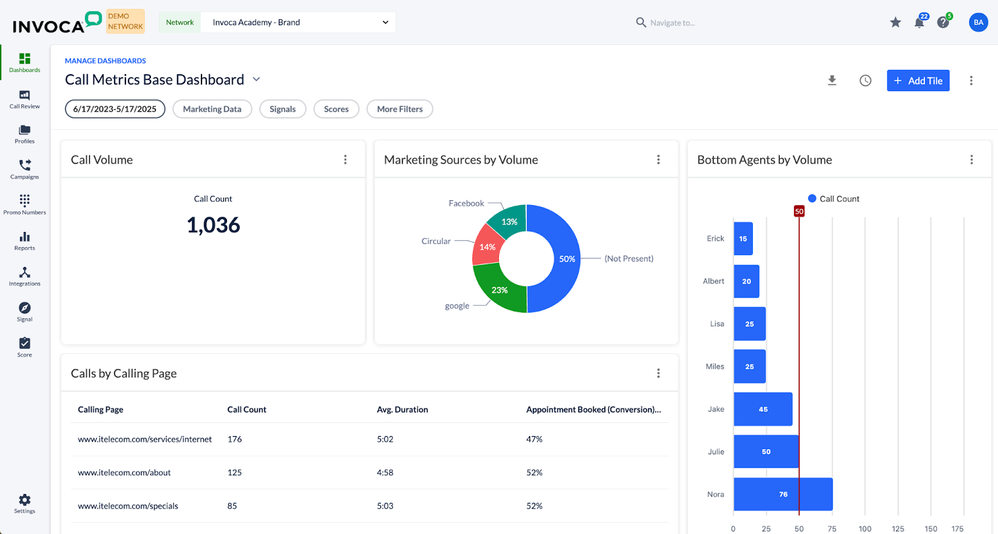Open Score in the sidebar
The height and width of the screenshot is (534, 998).
pos(24,348)
